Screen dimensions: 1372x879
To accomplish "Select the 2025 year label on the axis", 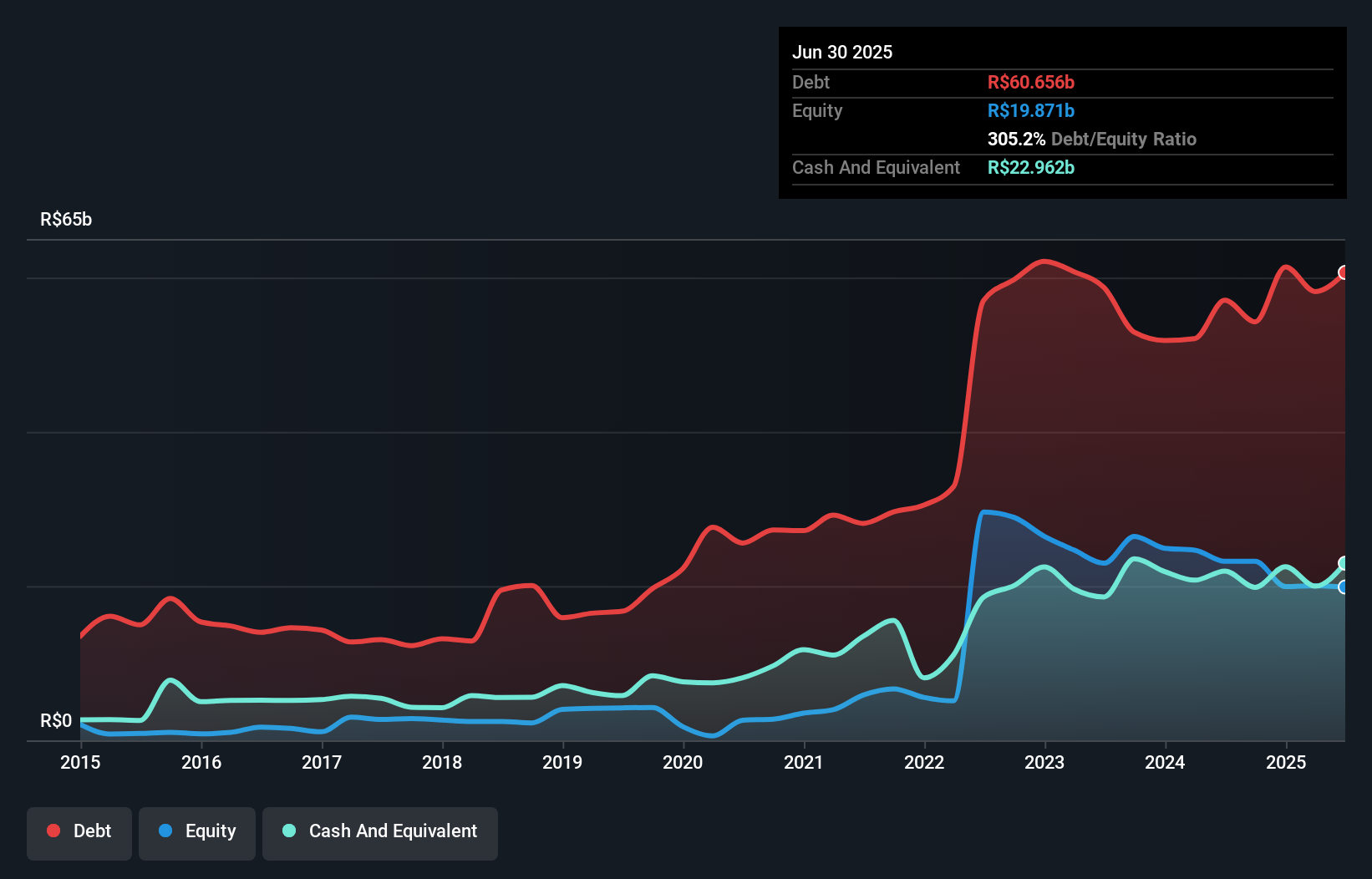I will coord(1287,762).
